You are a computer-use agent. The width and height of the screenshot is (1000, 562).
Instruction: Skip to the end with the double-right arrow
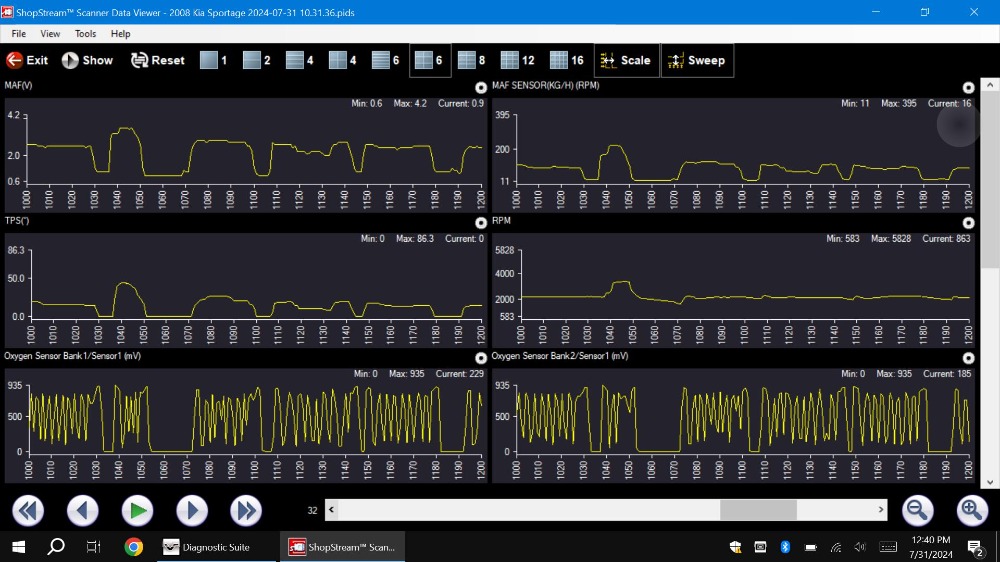246,511
